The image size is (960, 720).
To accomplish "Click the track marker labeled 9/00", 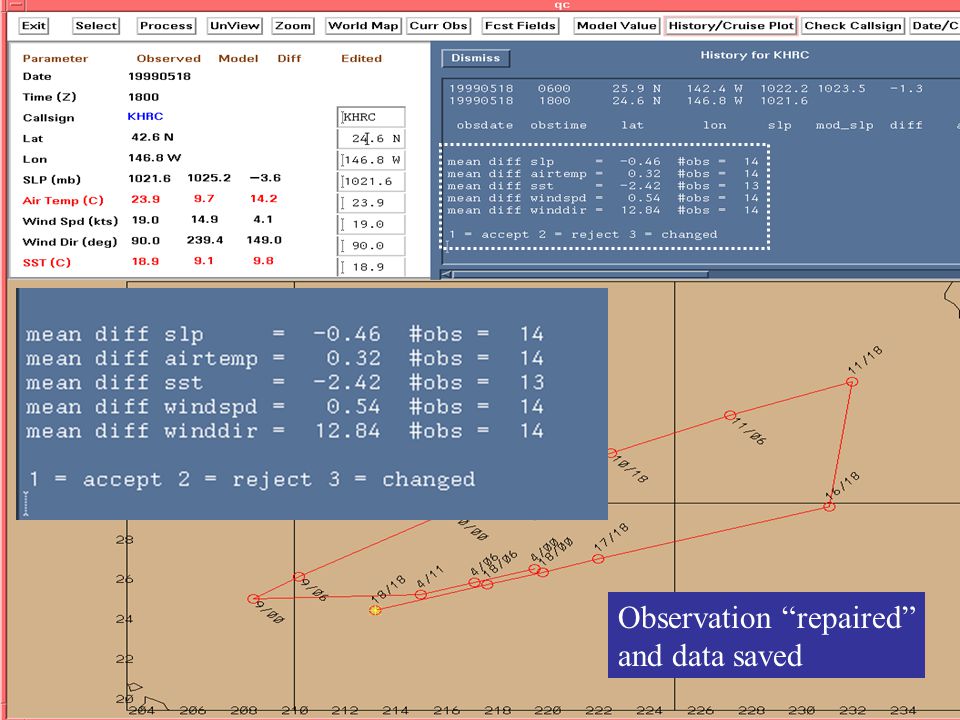I will (253, 599).
